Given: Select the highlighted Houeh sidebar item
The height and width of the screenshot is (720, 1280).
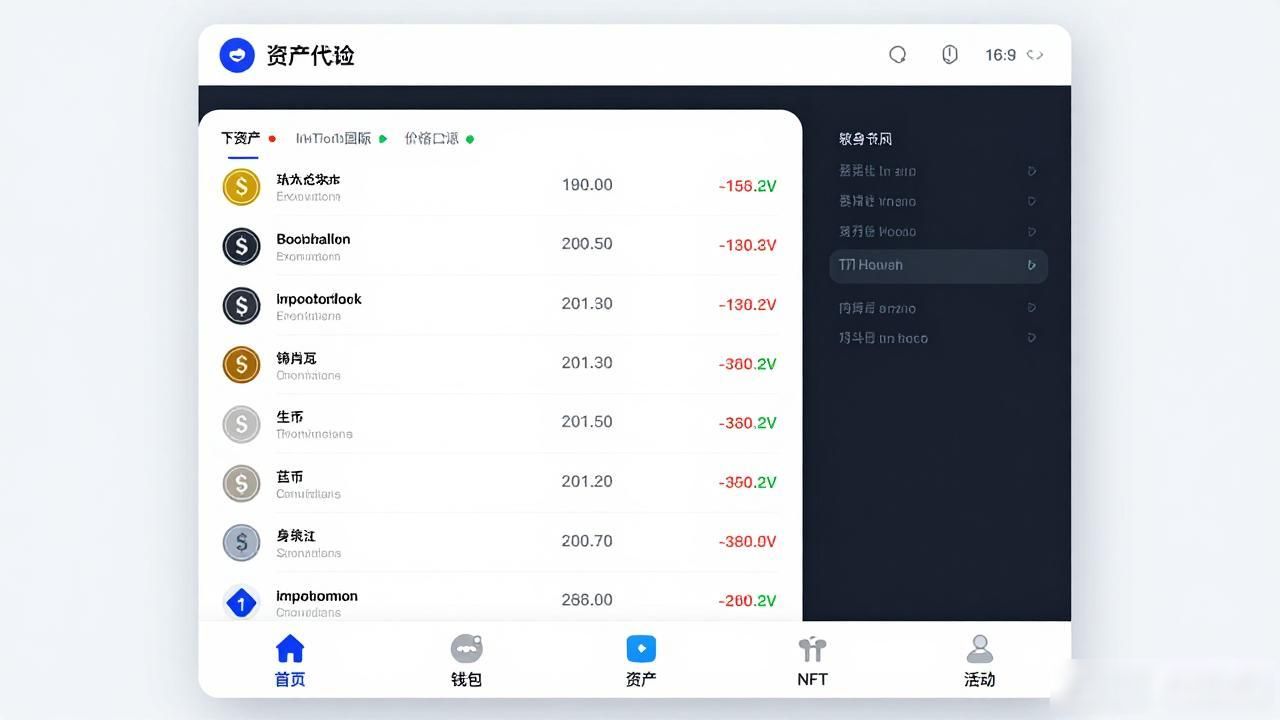Looking at the screenshot, I should pos(939,266).
